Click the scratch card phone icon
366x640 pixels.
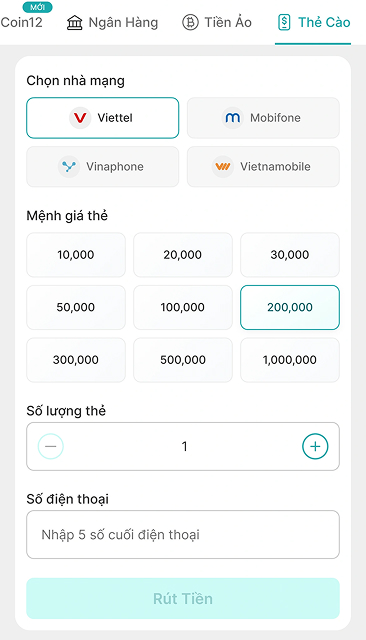click(x=284, y=22)
